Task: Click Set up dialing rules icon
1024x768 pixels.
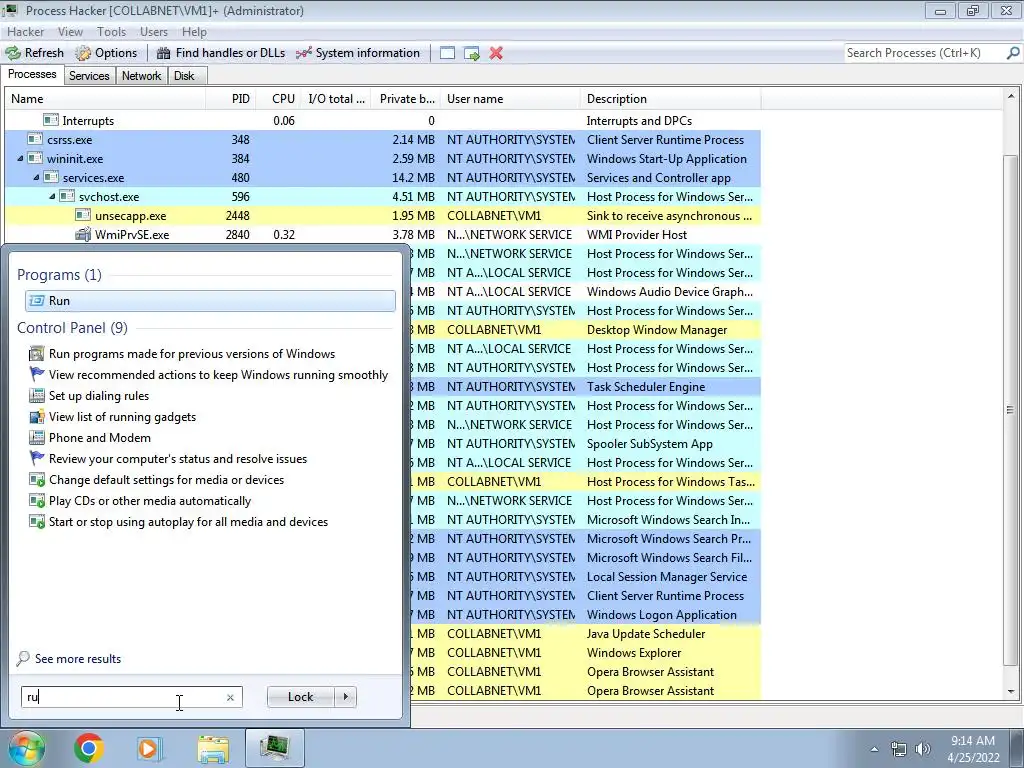Action: 37,395
